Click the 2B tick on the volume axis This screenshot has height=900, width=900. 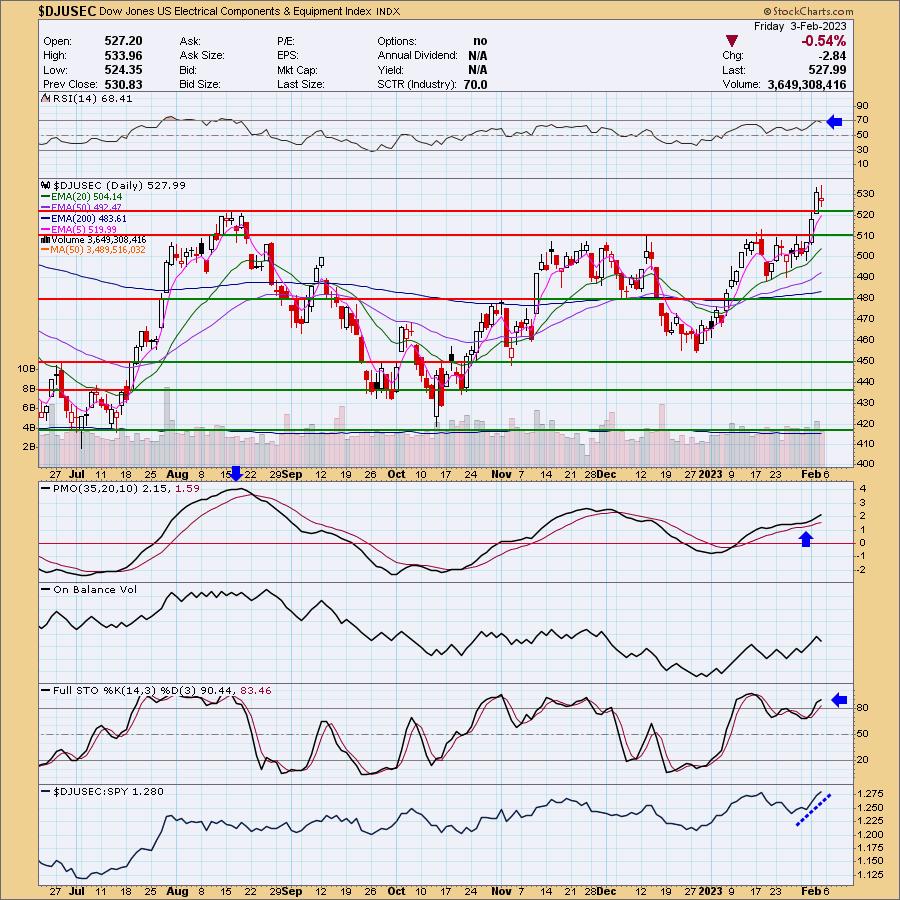(x=29, y=447)
